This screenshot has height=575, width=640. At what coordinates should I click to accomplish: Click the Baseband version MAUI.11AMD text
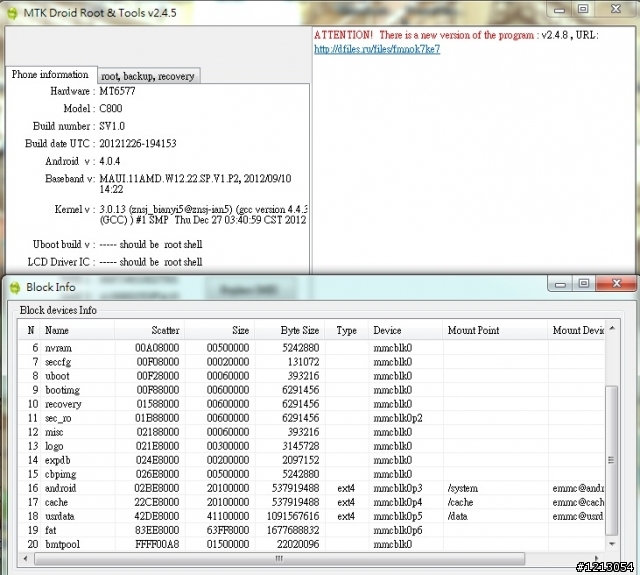point(196,184)
